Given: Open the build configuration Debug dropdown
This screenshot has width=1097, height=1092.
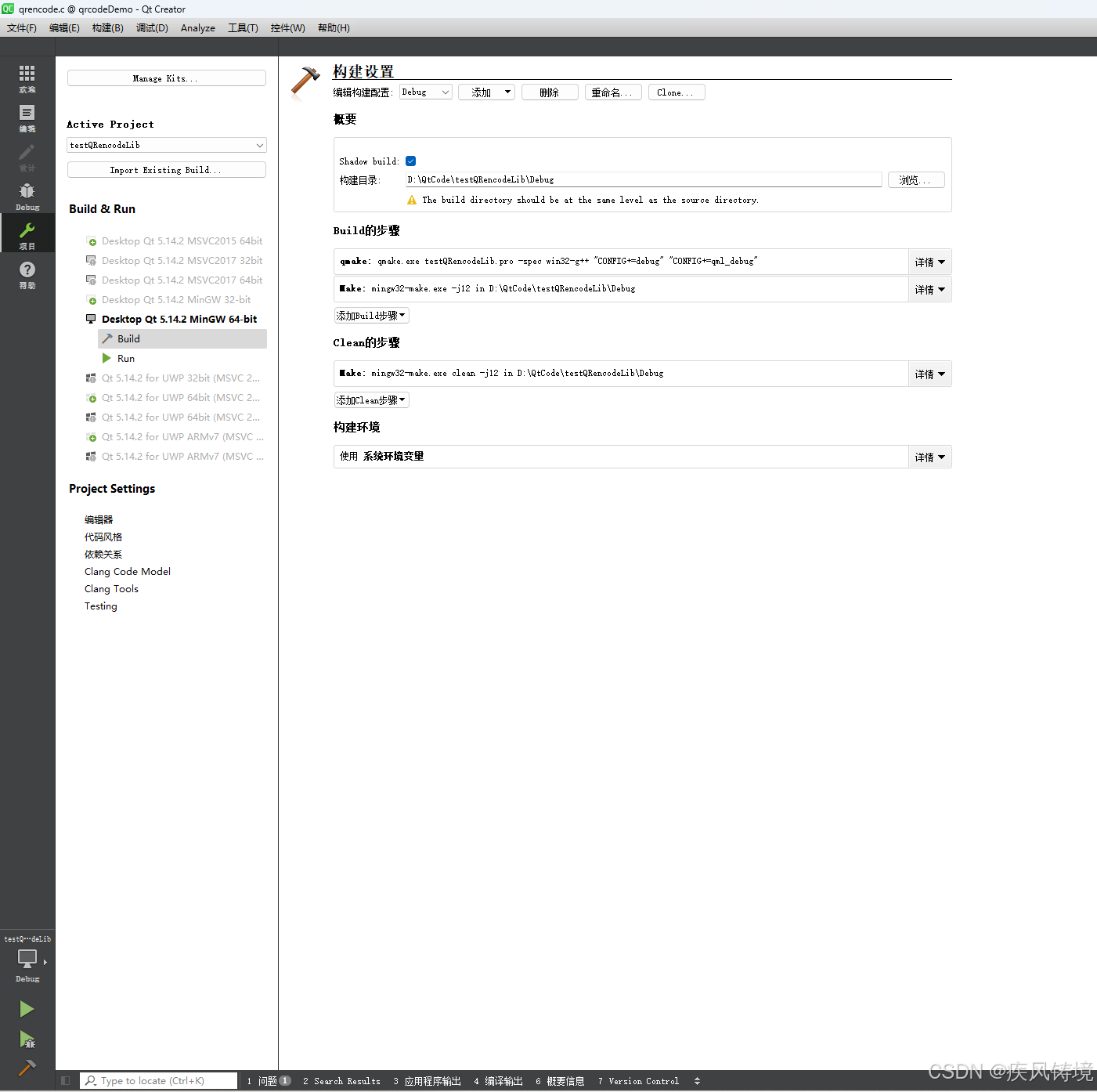Looking at the screenshot, I should click(x=426, y=92).
